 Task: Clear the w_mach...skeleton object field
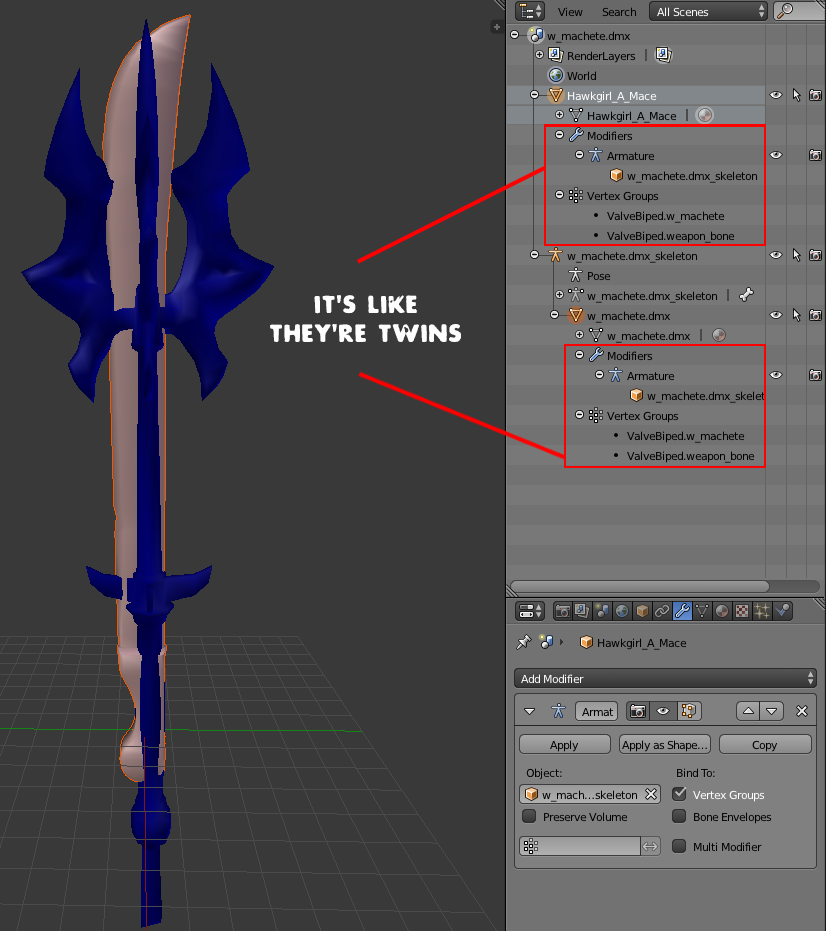651,794
